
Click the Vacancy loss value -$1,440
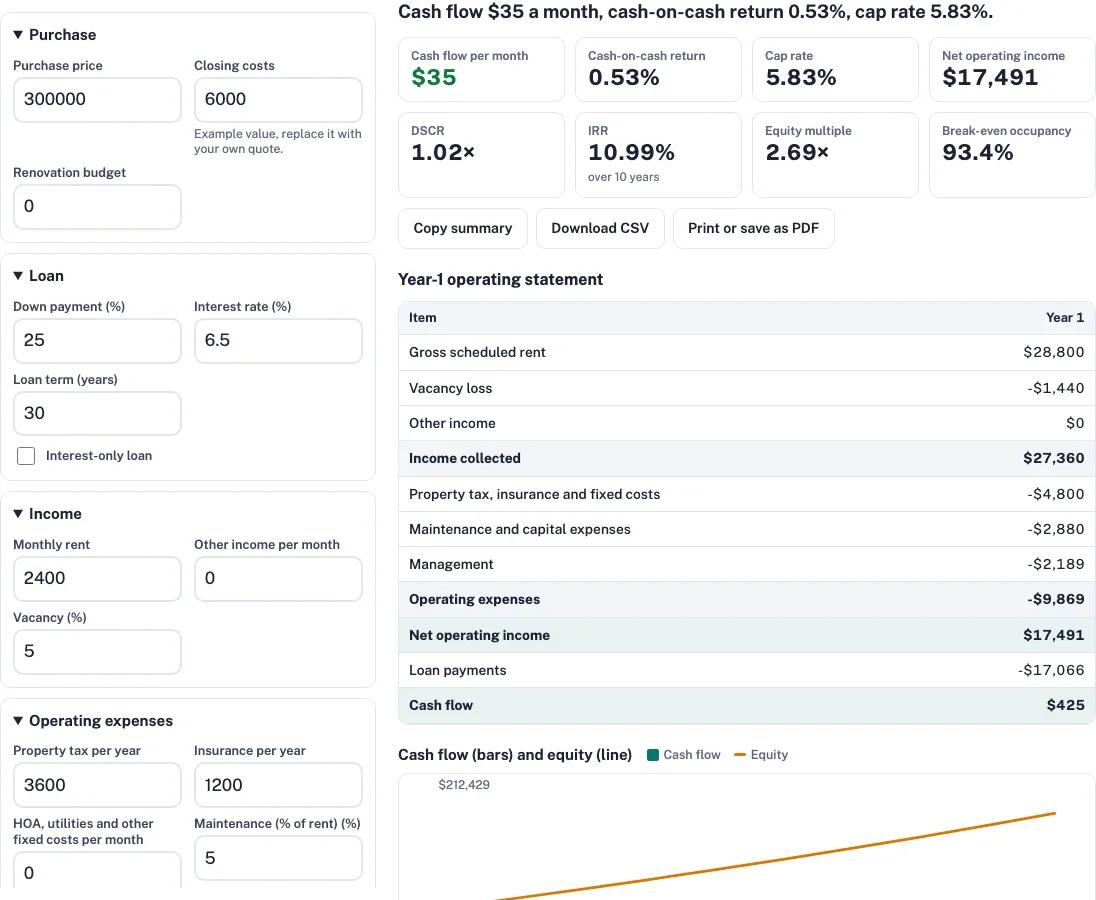(x=1055, y=388)
